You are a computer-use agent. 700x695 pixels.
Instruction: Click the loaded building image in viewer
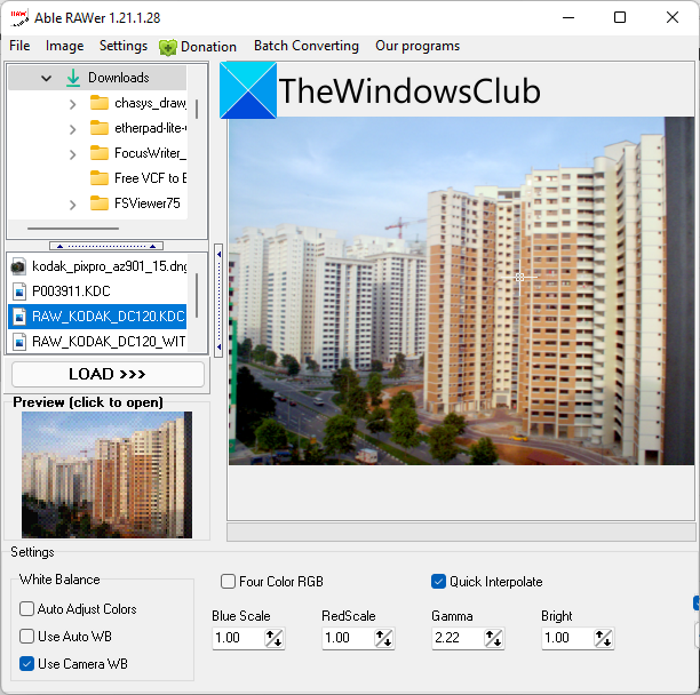point(461,291)
